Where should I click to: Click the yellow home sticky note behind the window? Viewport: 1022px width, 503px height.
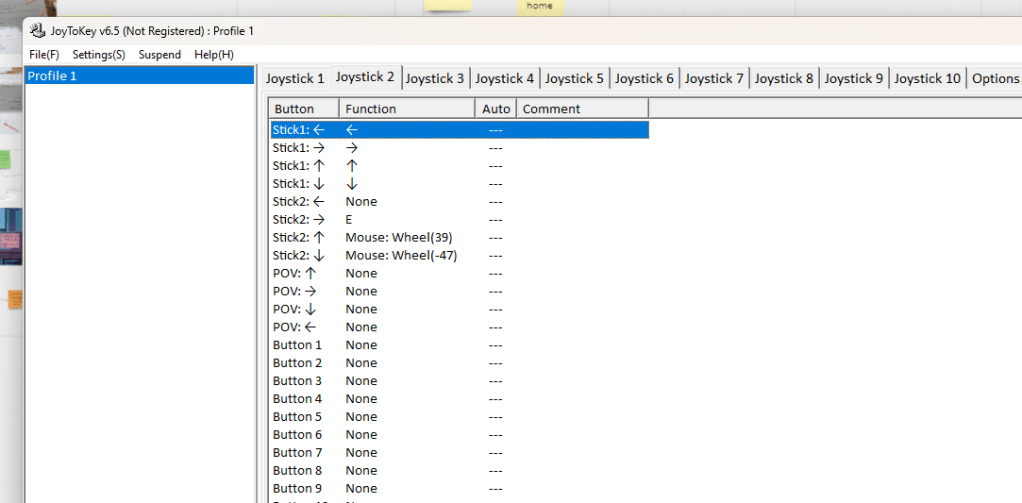tap(540, 7)
